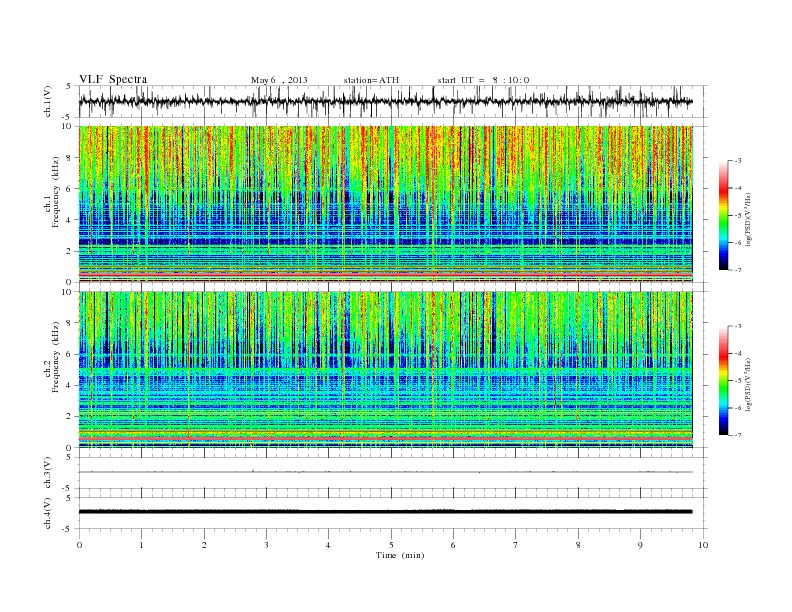Click the "VLF Spectra" plot title

click(x=113, y=79)
